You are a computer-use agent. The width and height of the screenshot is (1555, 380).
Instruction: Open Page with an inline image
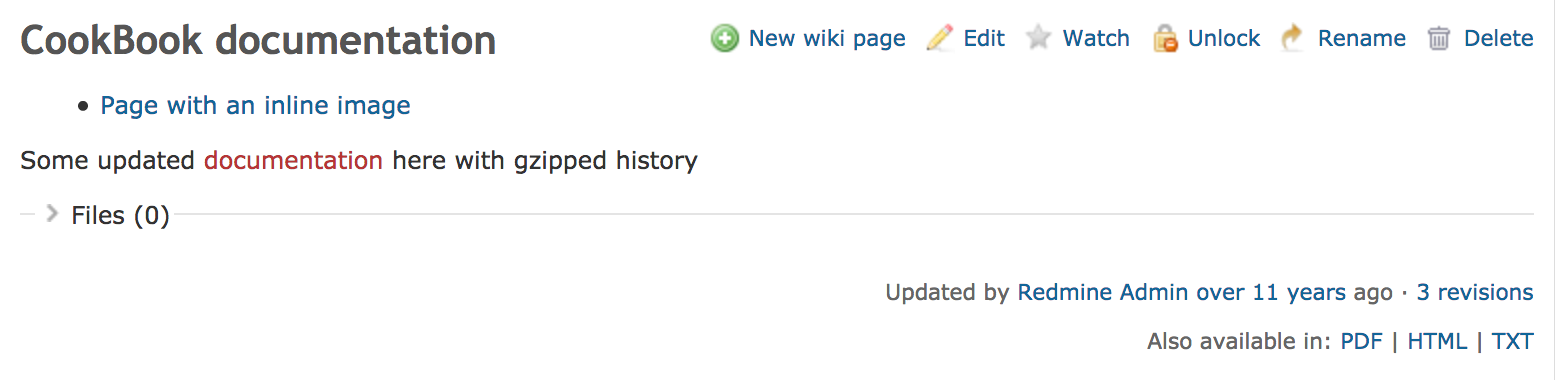[256, 106]
